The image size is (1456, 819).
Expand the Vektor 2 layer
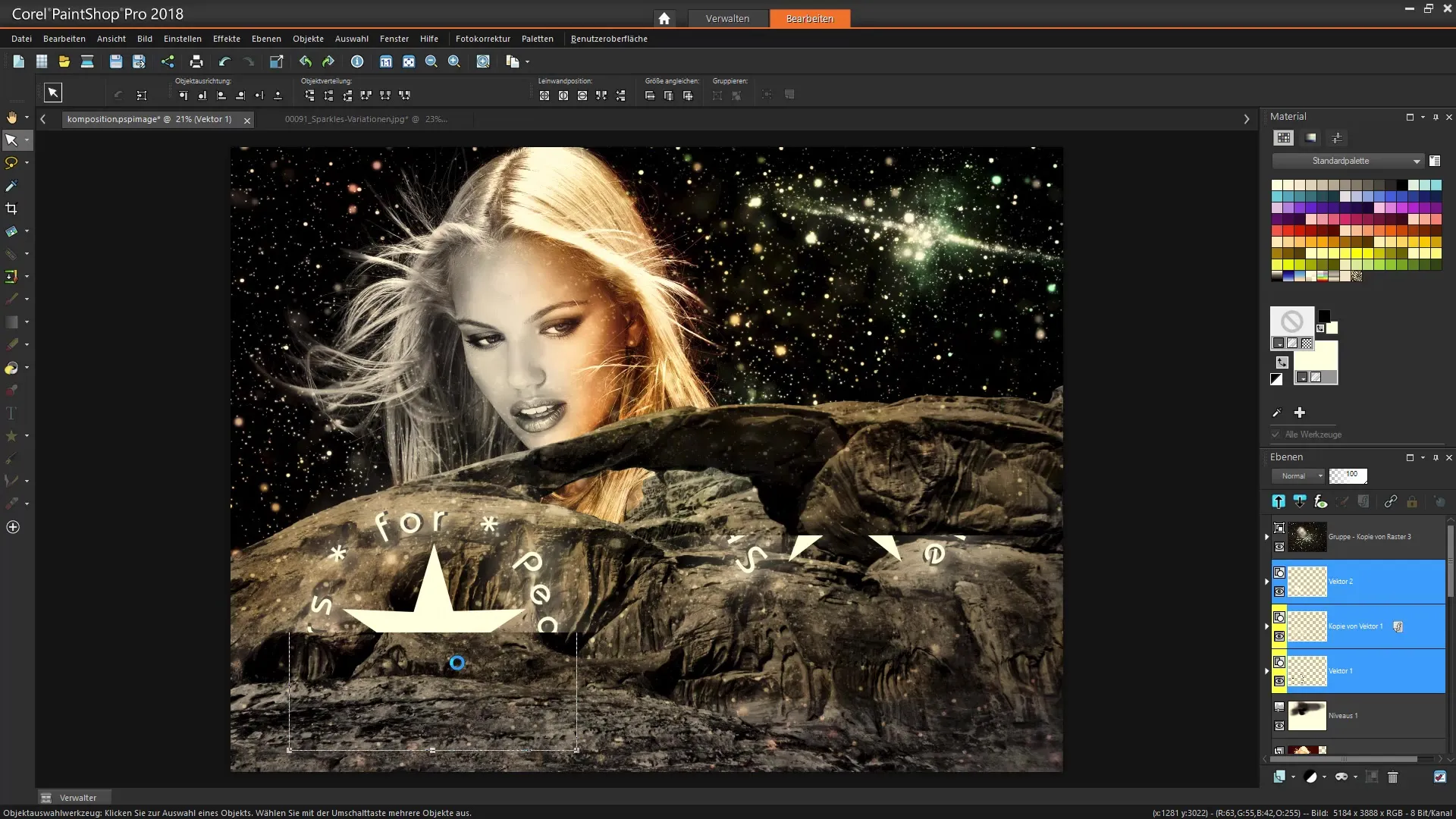(x=1266, y=582)
